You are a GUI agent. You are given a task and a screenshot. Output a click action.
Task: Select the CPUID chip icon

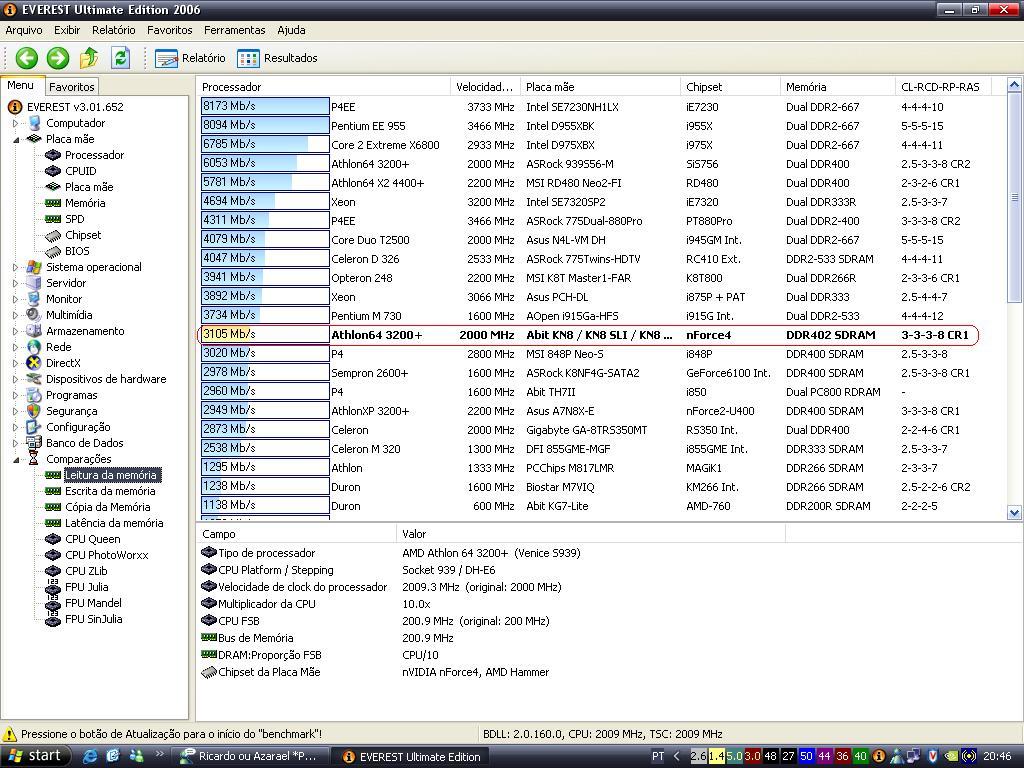pos(53,171)
